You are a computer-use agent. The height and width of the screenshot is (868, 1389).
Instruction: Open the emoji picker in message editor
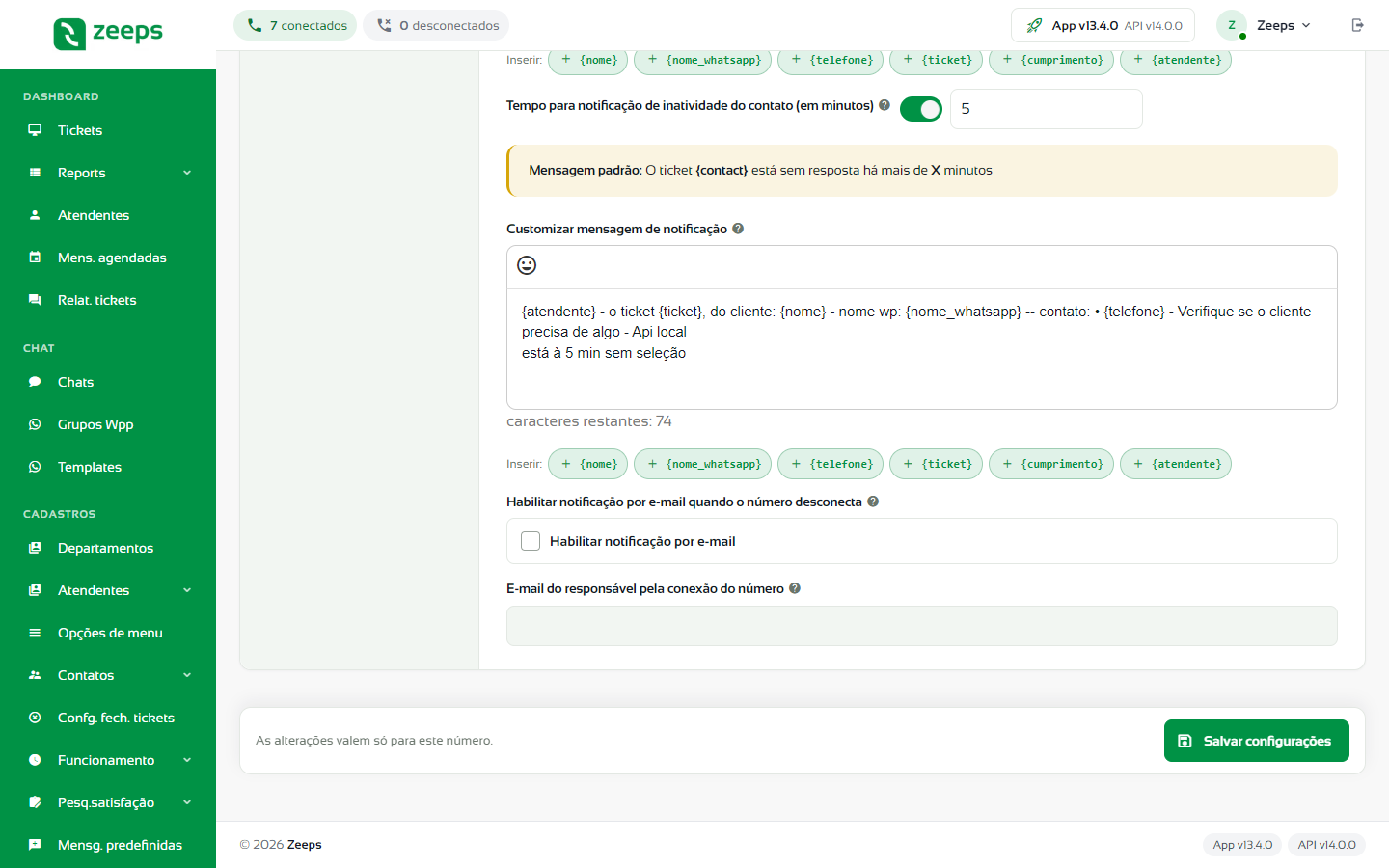coord(527,265)
